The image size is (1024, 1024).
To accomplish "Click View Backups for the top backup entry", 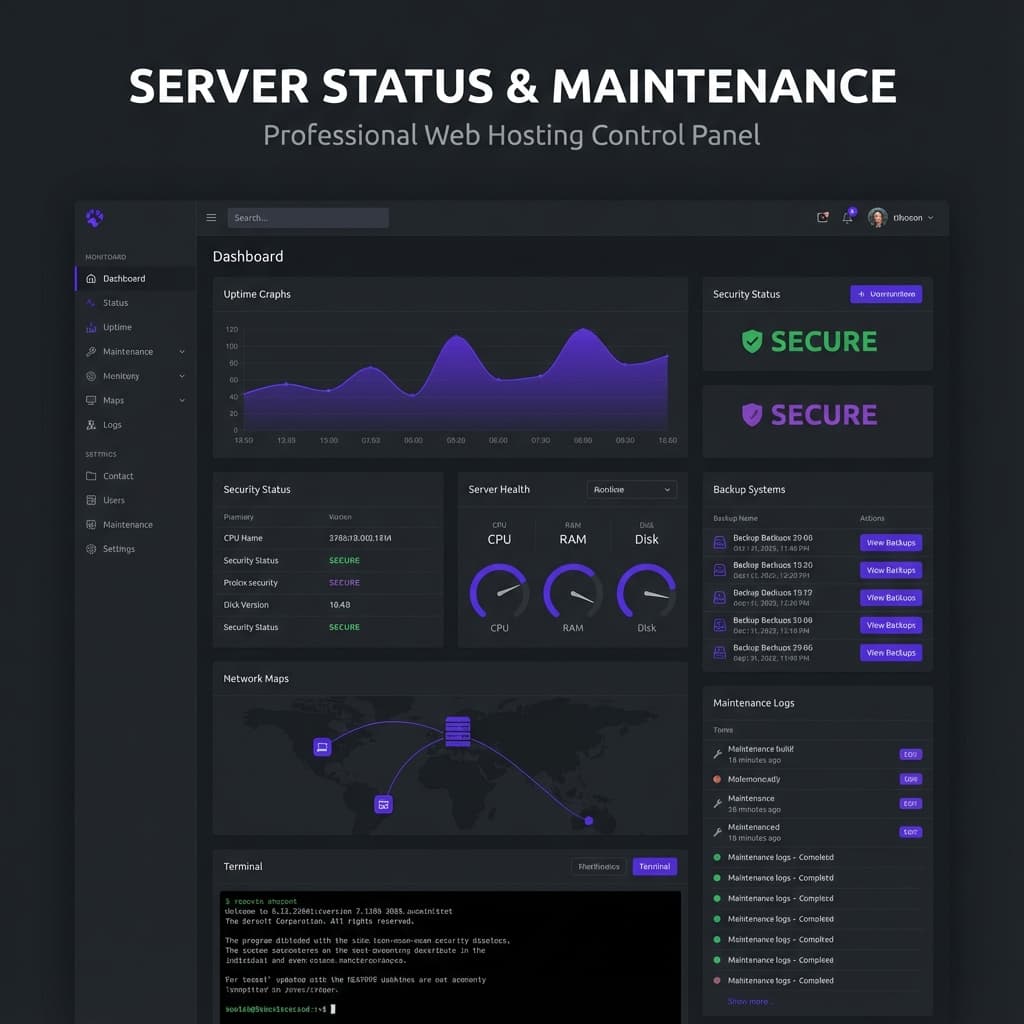I will (890, 542).
